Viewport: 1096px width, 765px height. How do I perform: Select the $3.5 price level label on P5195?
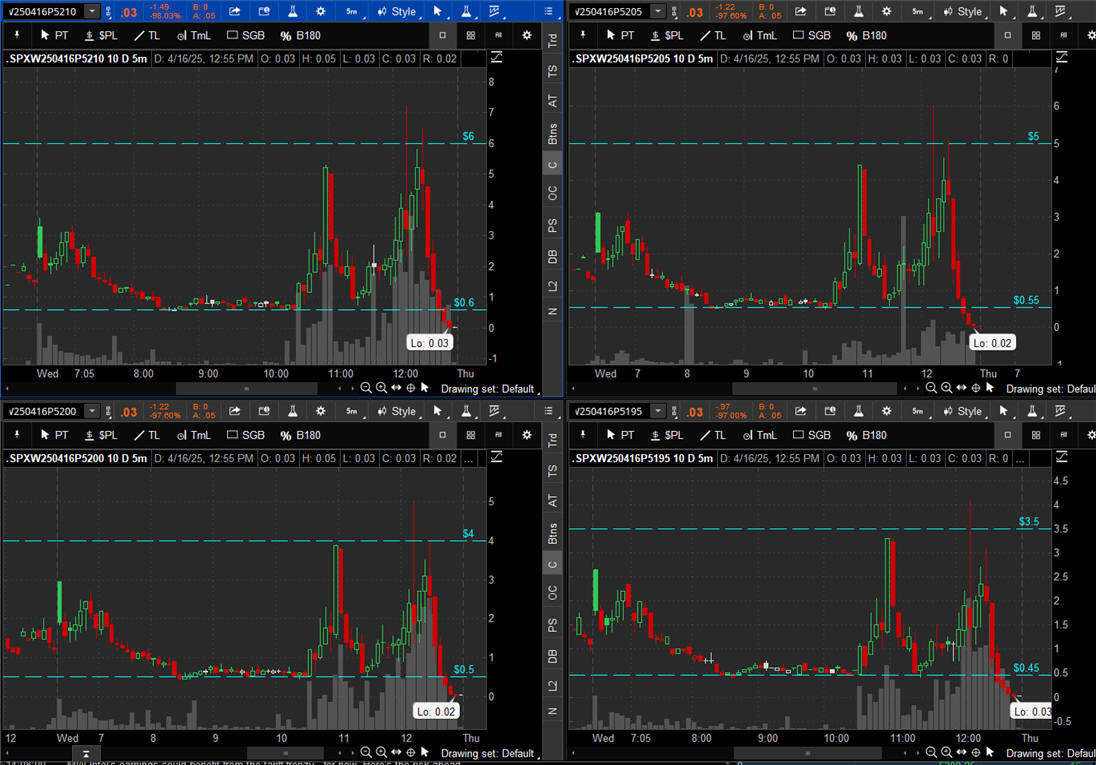click(1029, 521)
